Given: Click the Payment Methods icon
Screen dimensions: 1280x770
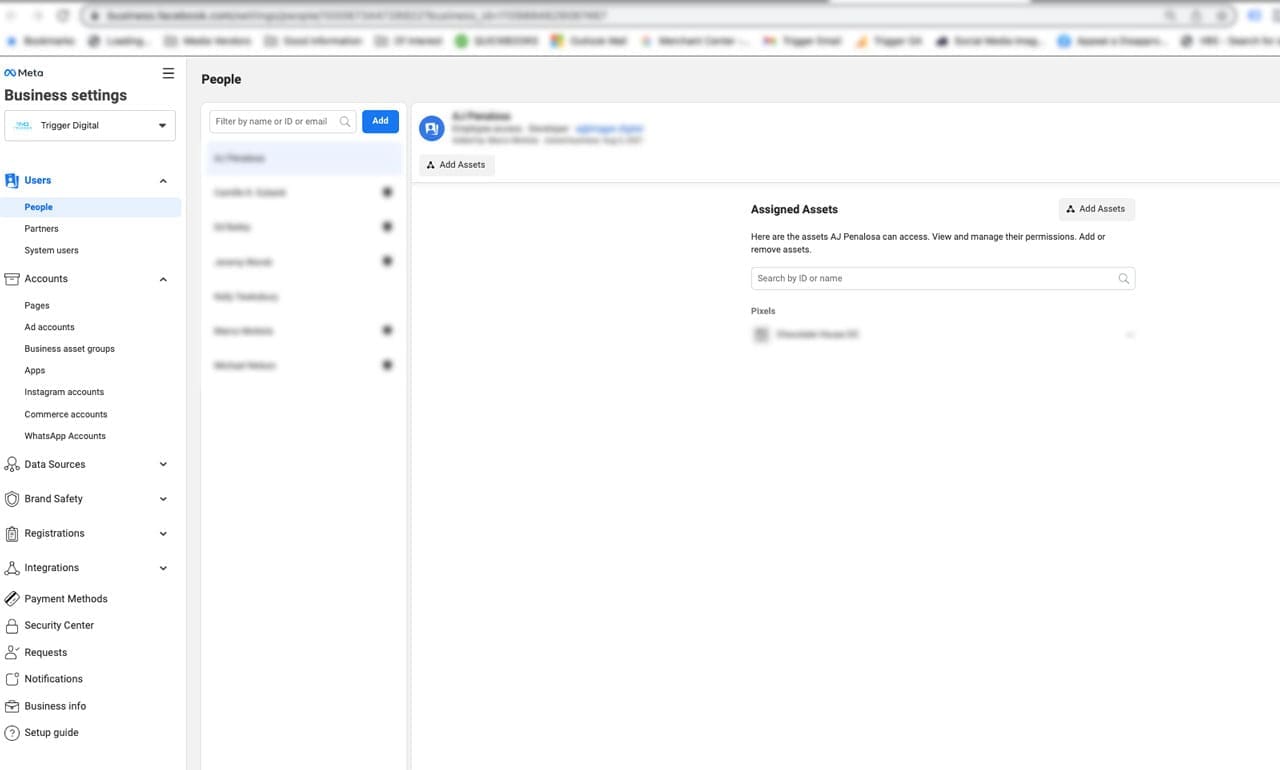Looking at the screenshot, I should pyautogui.click(x=11, y=598).
